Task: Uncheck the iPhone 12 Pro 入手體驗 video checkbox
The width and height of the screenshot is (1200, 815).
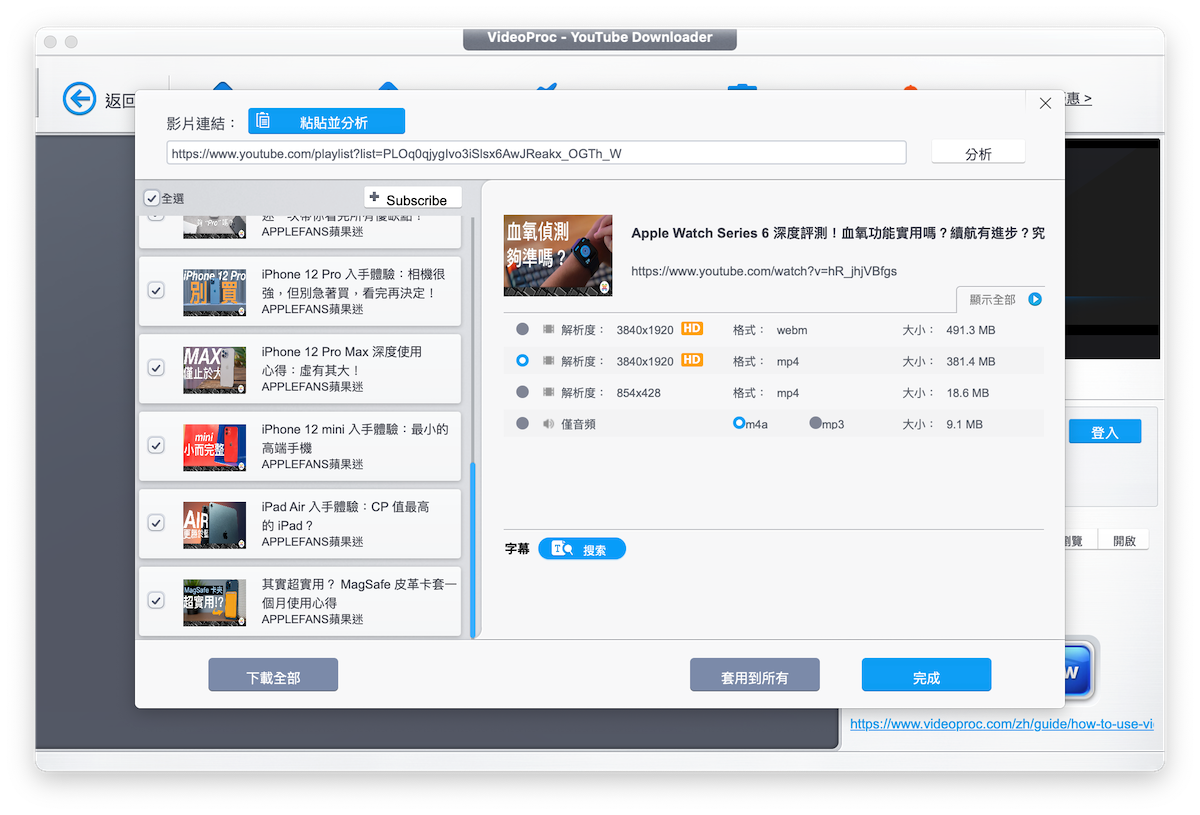Action: [x=156, y=290]
